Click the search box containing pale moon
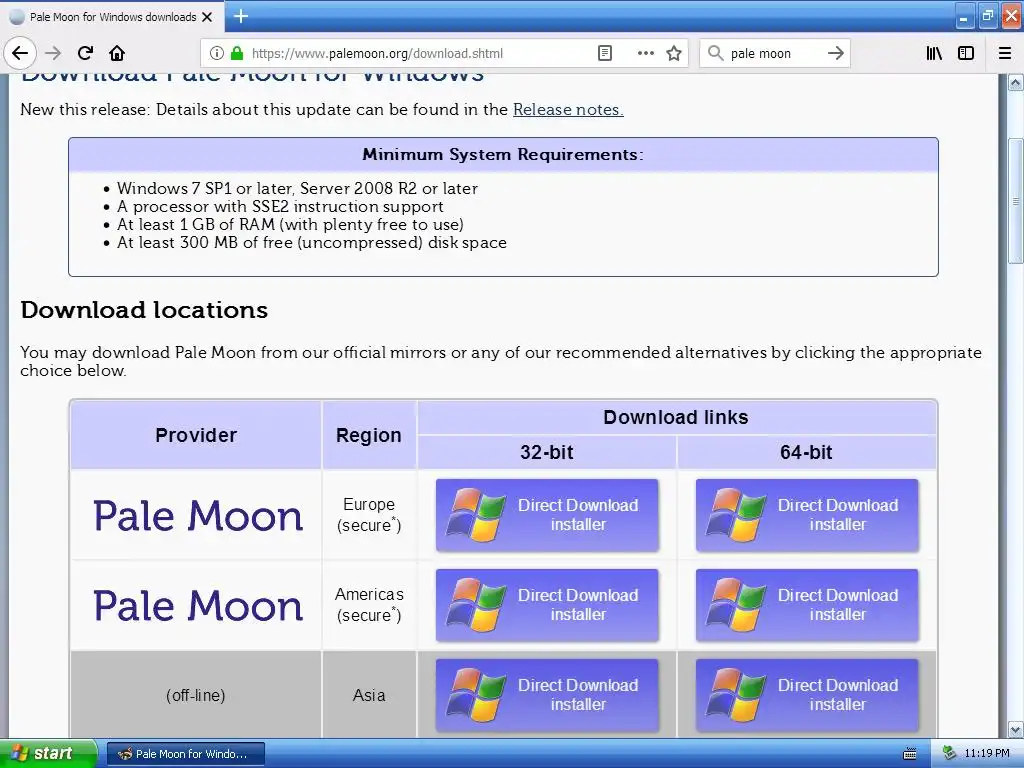 (775, 53)
